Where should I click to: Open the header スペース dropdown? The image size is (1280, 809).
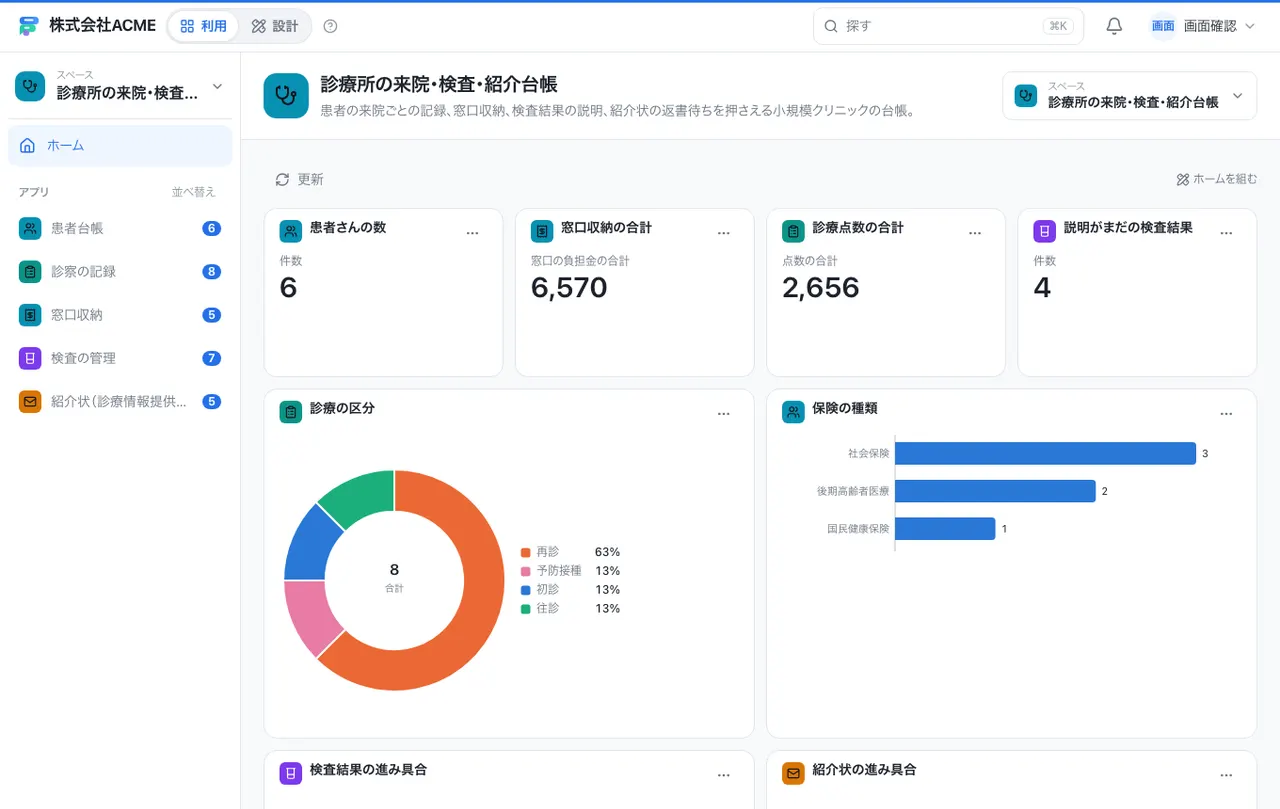pos(1129,96)
